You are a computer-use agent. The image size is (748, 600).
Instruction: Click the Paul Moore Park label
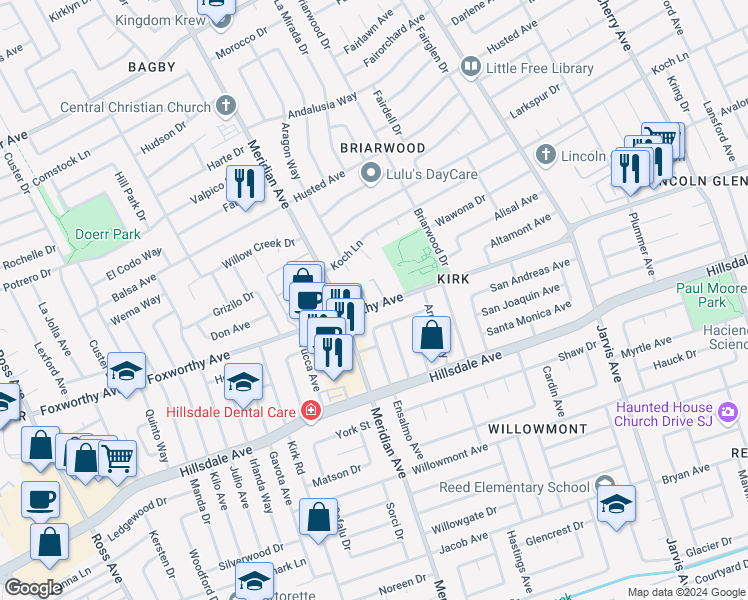(x=712, y=295)
